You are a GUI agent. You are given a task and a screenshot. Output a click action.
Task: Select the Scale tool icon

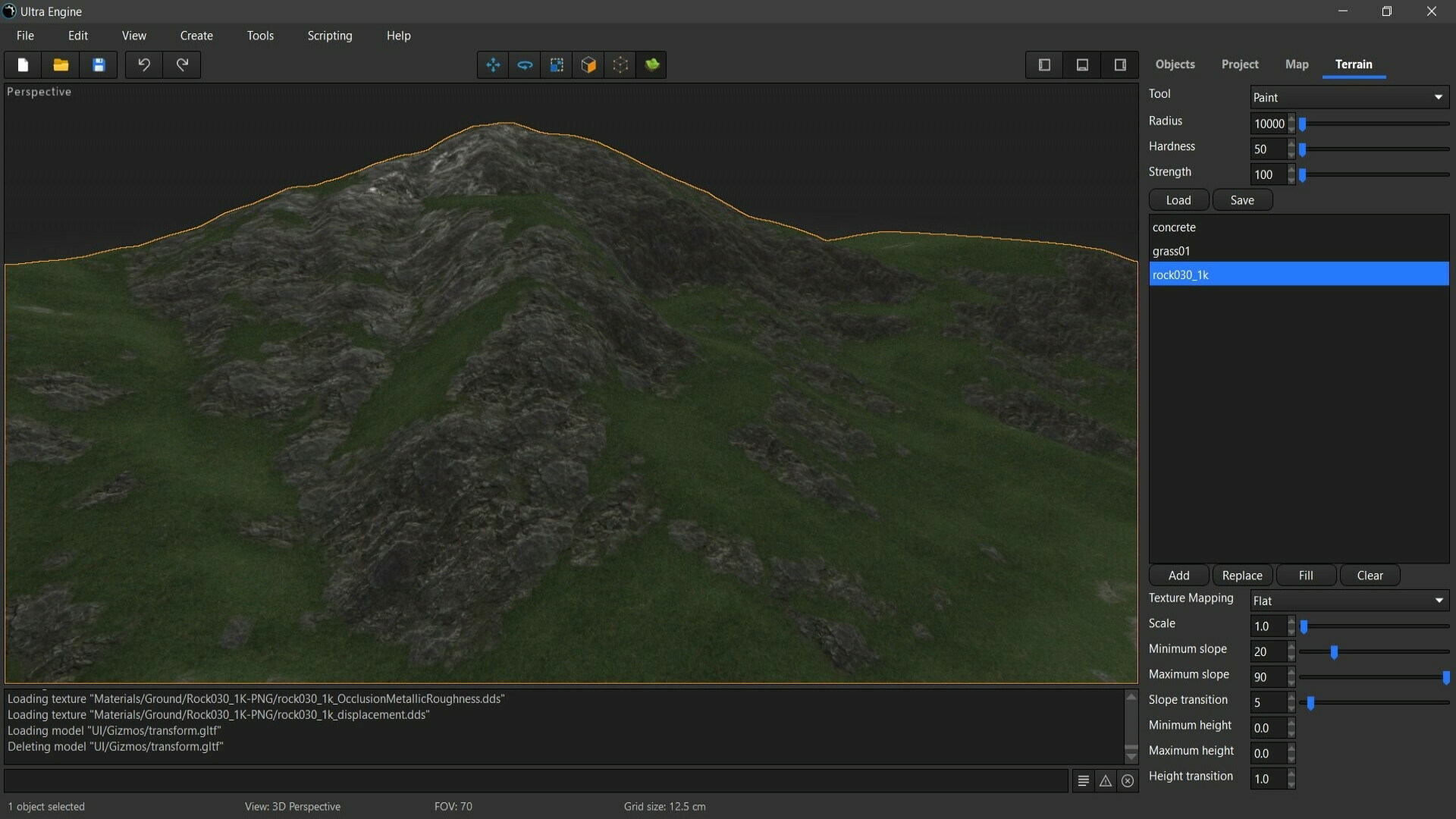click(x=557, y=65)
